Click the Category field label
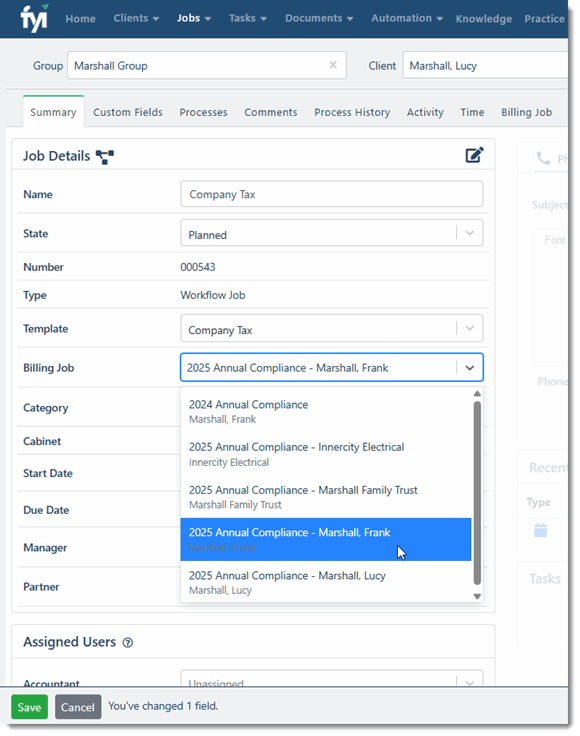This screenshot has width=580, height=736. pos(46,408)
